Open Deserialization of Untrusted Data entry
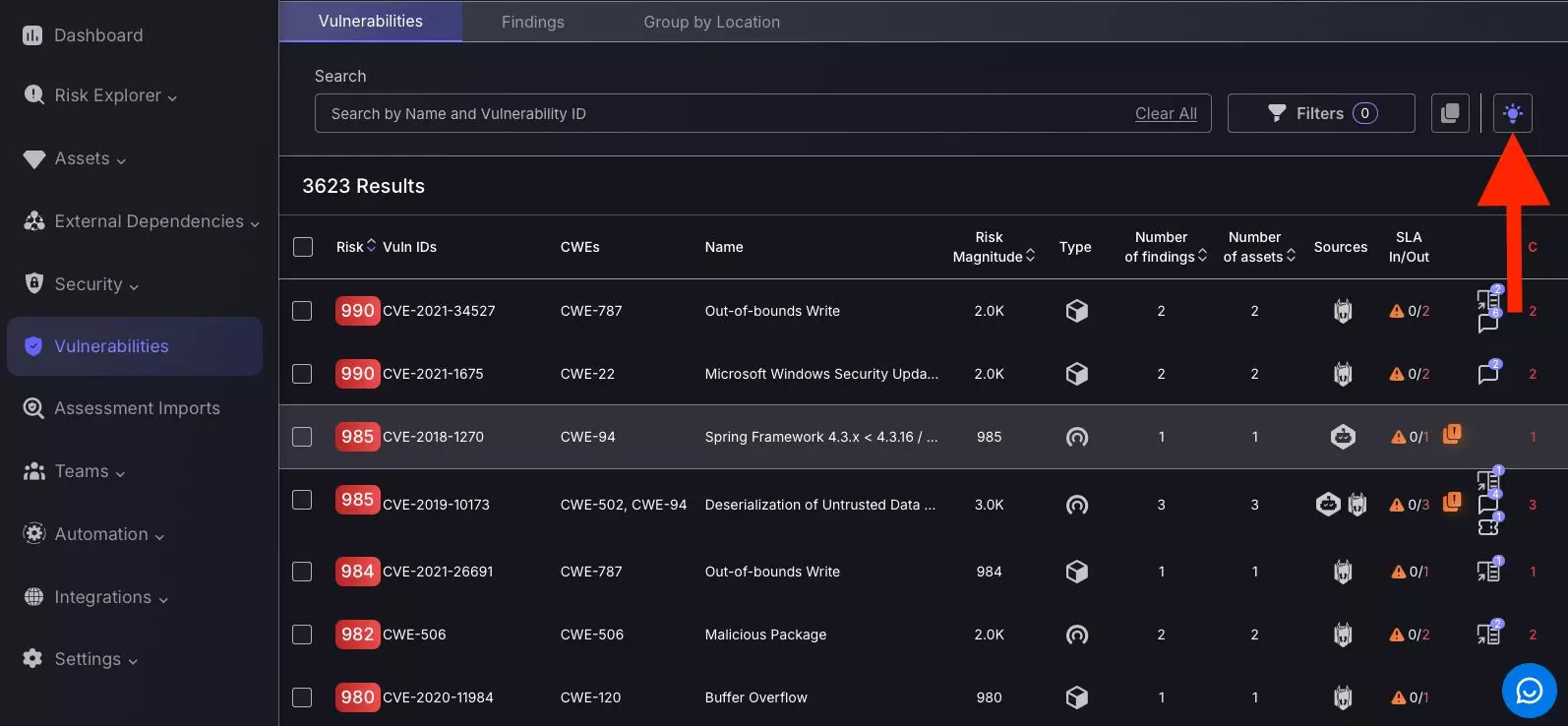1568x726 pixels. 820,505
